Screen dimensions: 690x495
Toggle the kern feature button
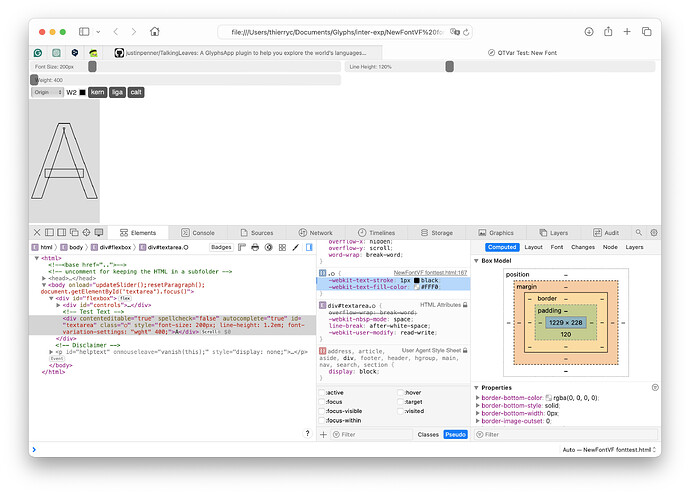coord(98,92)
